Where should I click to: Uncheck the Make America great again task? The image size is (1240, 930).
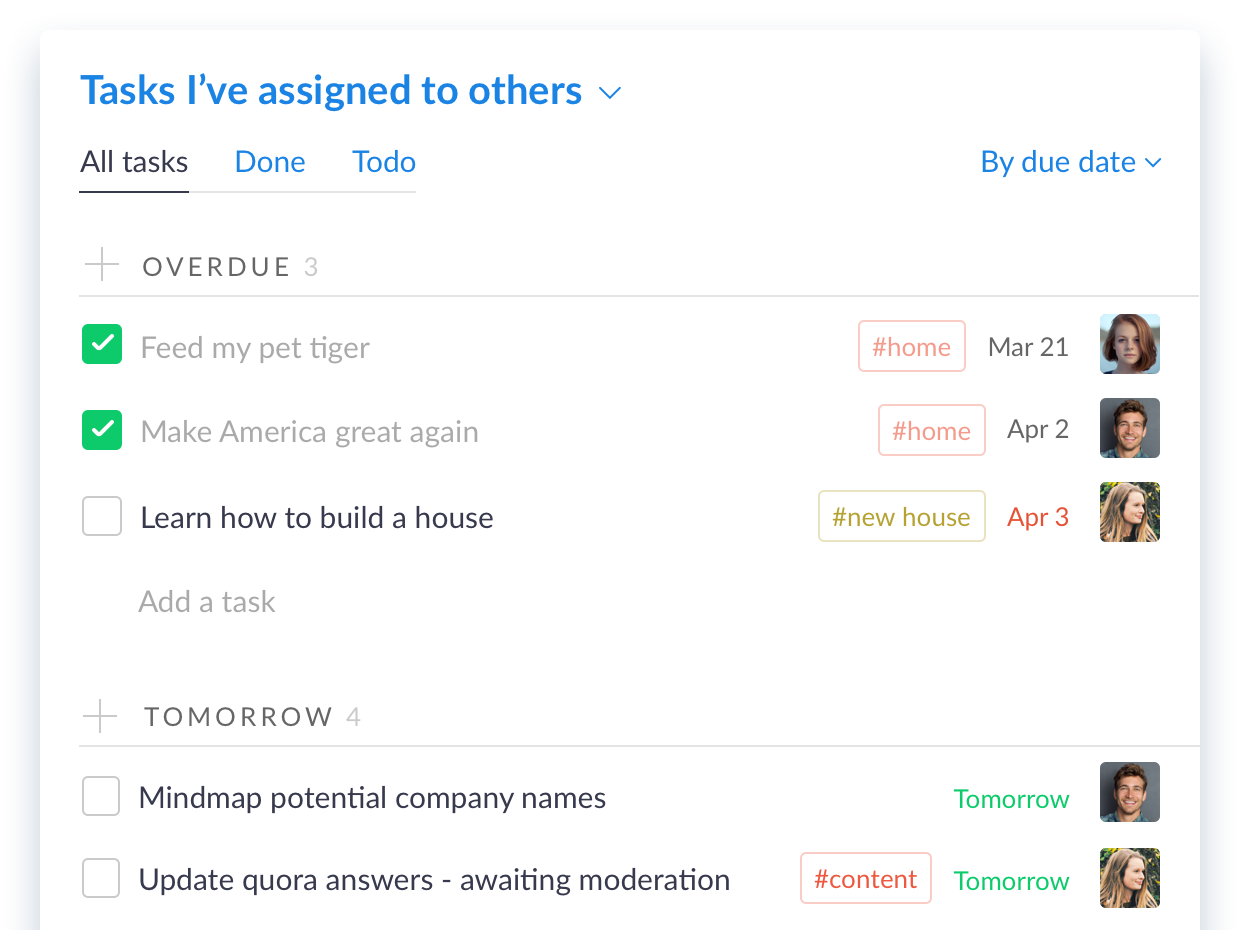(102, 430)
